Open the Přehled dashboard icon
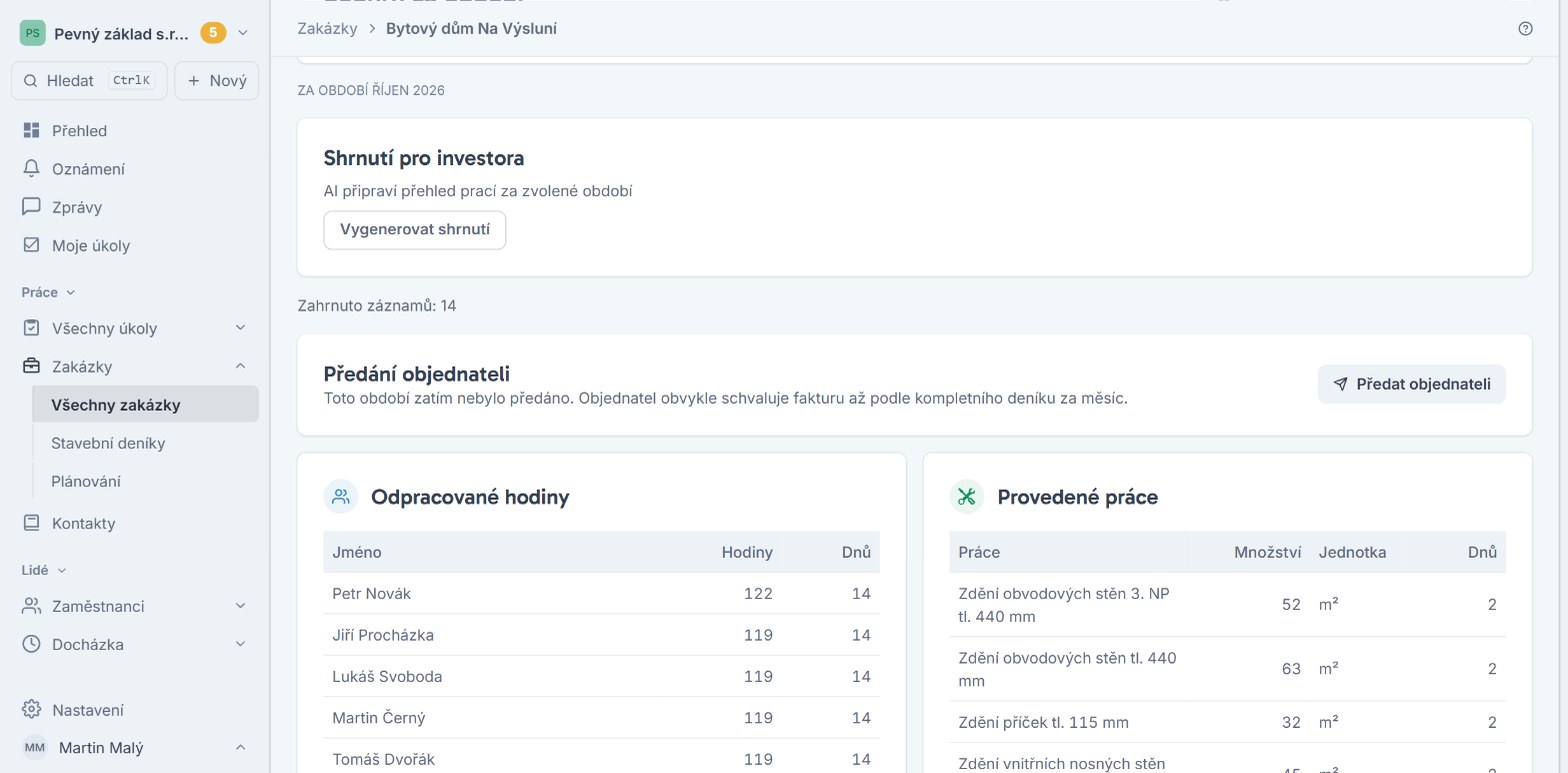The image size is (1568, 773). point(32,131)
